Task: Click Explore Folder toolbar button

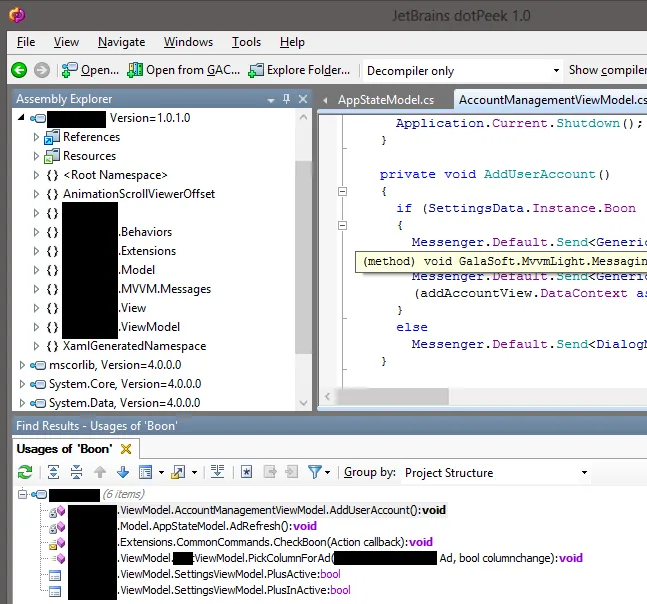Action: (300, 70)
